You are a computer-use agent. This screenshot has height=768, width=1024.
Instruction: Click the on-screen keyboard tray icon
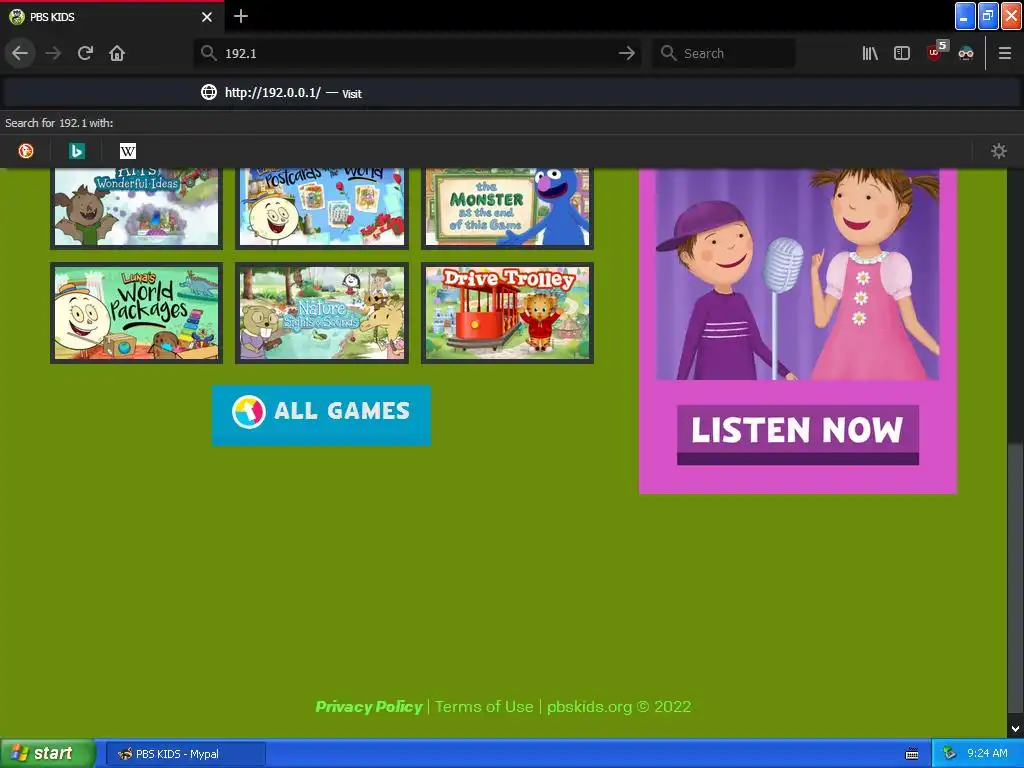click(x=912, y=754)
